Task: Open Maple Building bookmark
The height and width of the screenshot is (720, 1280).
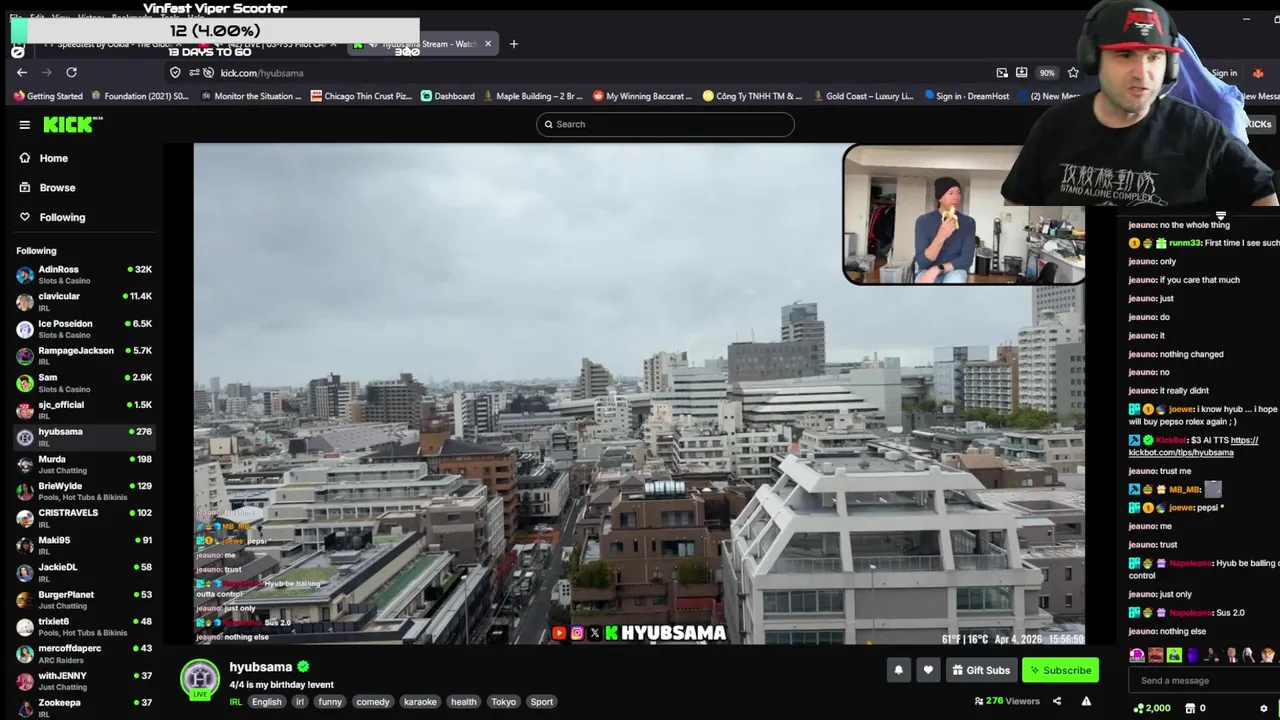Action: tap(532, 96)
